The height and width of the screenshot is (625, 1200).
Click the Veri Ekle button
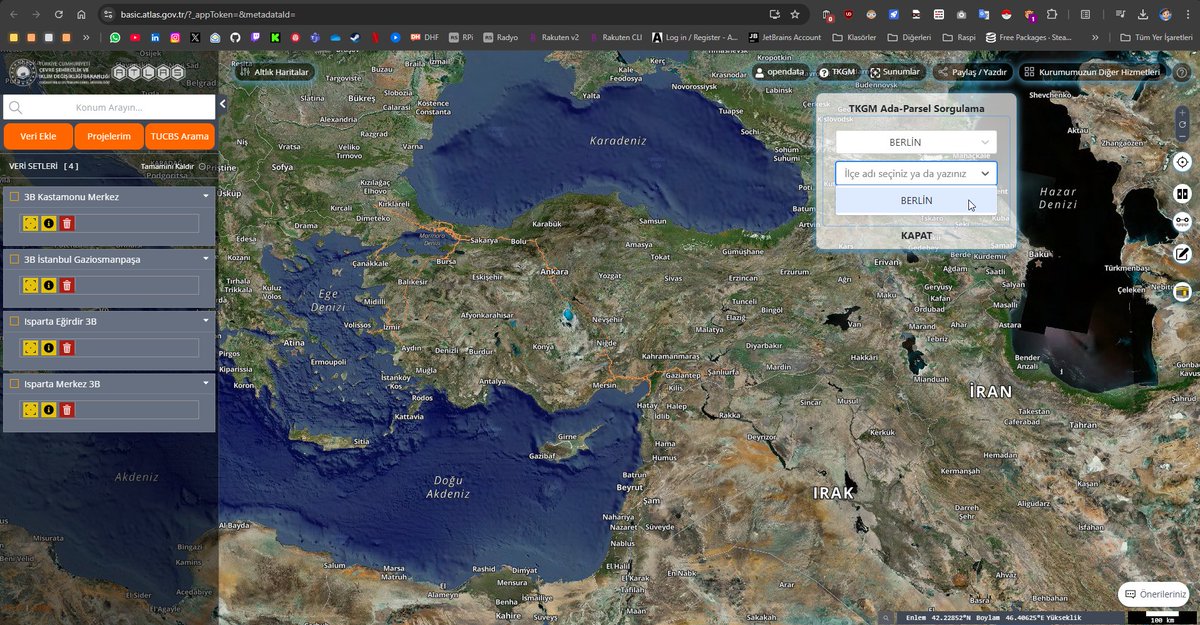click(x=38, y=136)
